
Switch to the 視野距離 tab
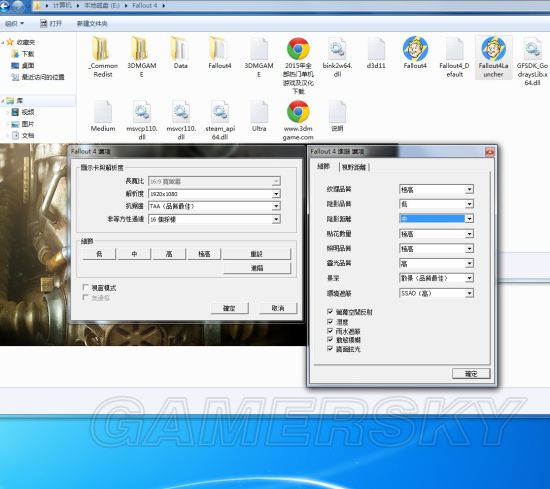pyautogui.click(x=354, y=167)
